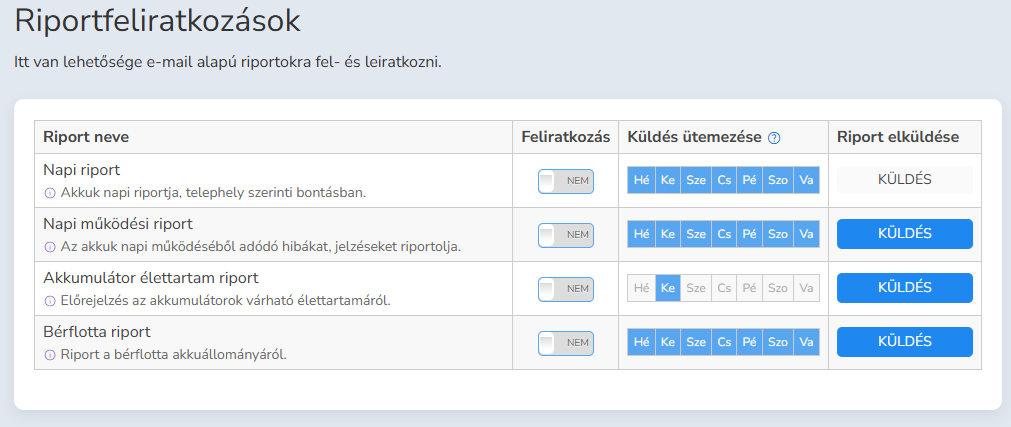Switch on Bérflotta riport subscription
1011x427 pixels.
tap(566, 343)
